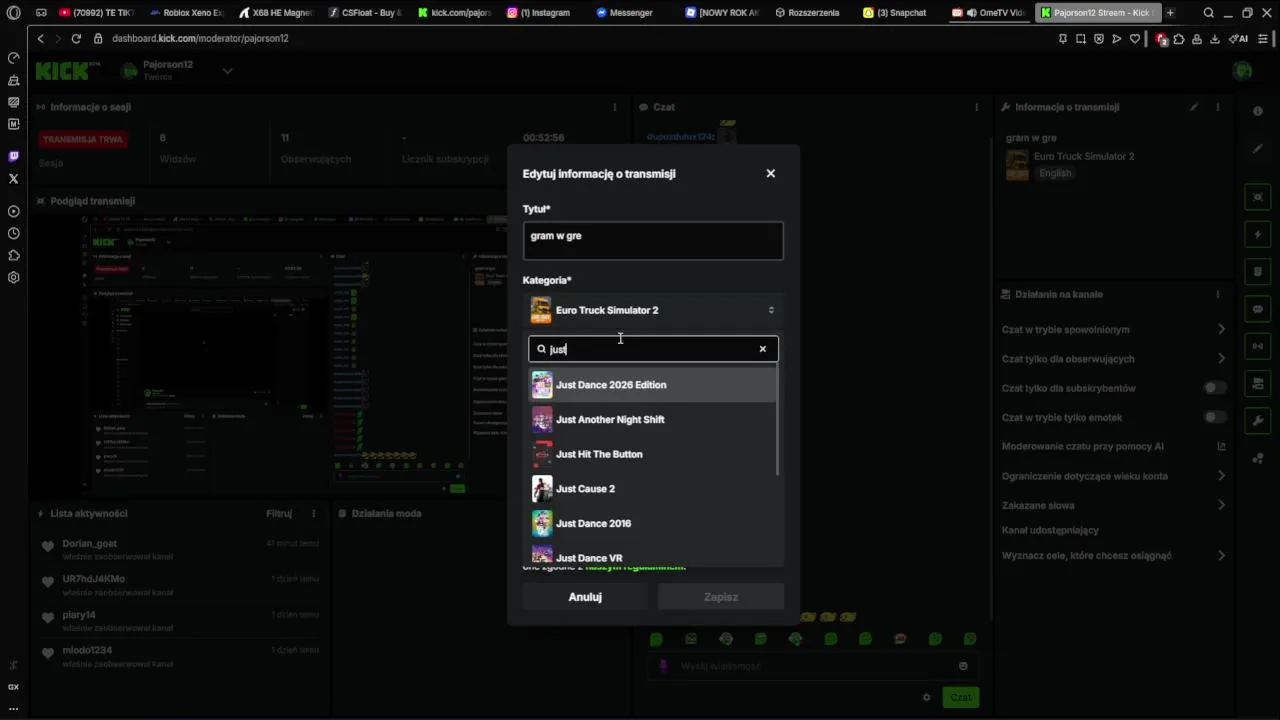This screenshot has width=1280, height=720.
Task: Choose Just Dance VR in the list
Action: [x=653, y=556]
